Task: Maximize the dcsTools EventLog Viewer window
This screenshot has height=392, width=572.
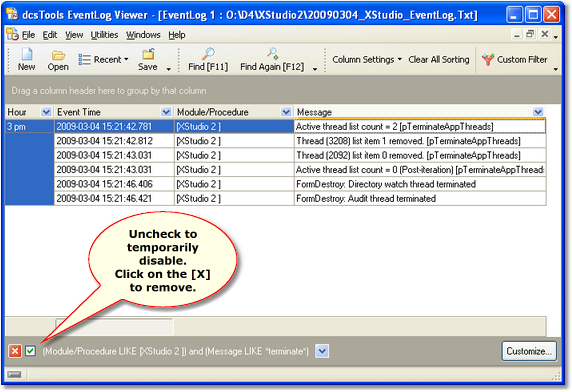Action: [x=533, y=15]
